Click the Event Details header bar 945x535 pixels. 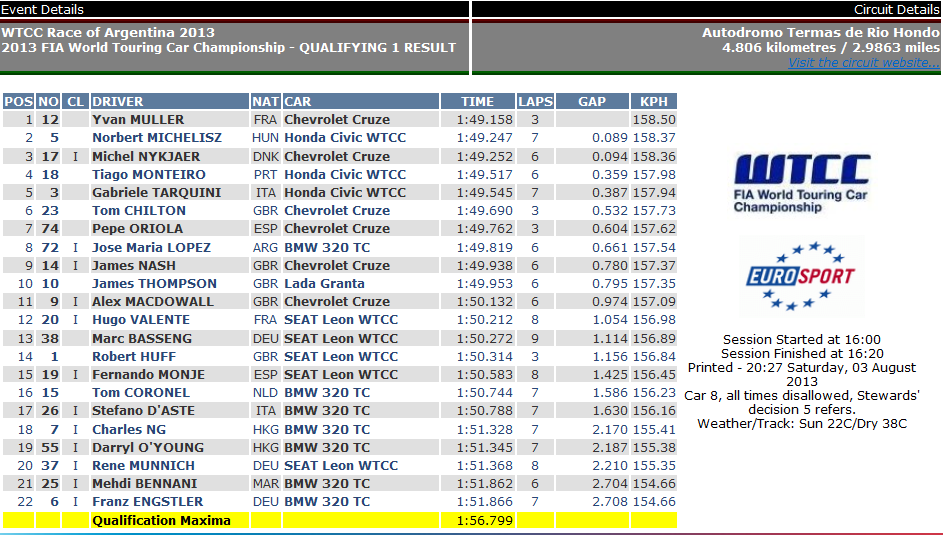[234, 9]
